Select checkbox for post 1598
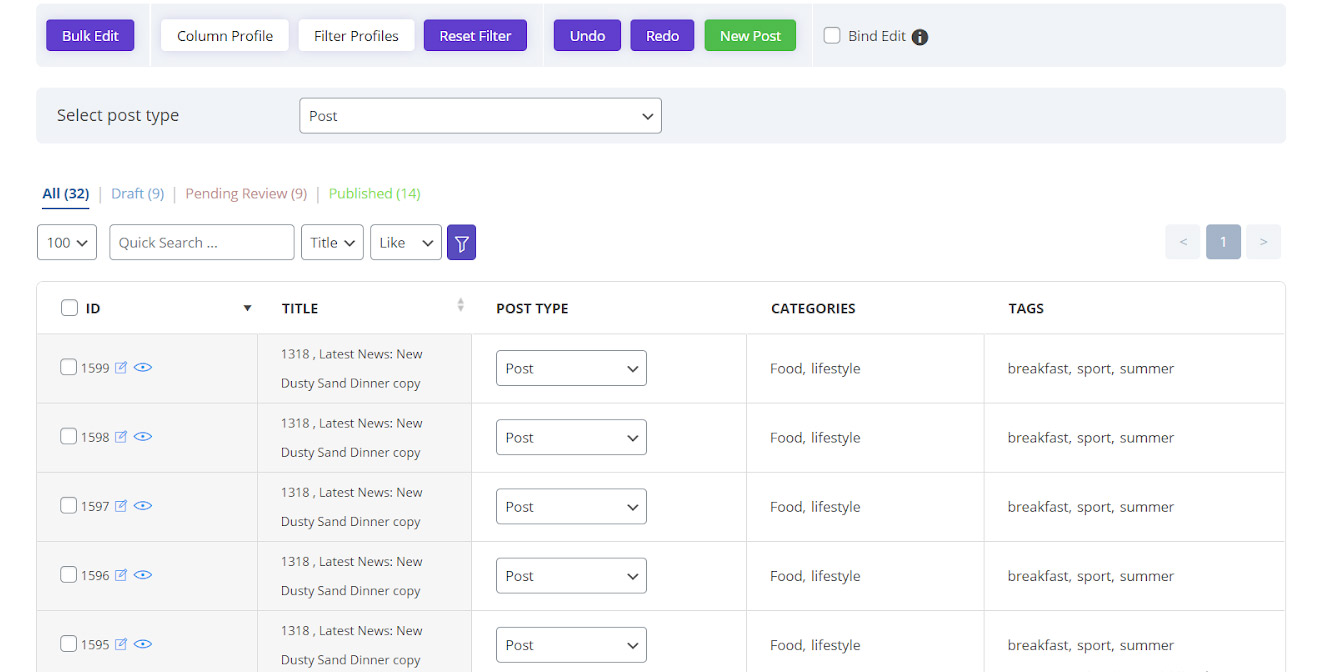Image resolution: width=1324 pixels, height=672 pixels. point(68,436)
